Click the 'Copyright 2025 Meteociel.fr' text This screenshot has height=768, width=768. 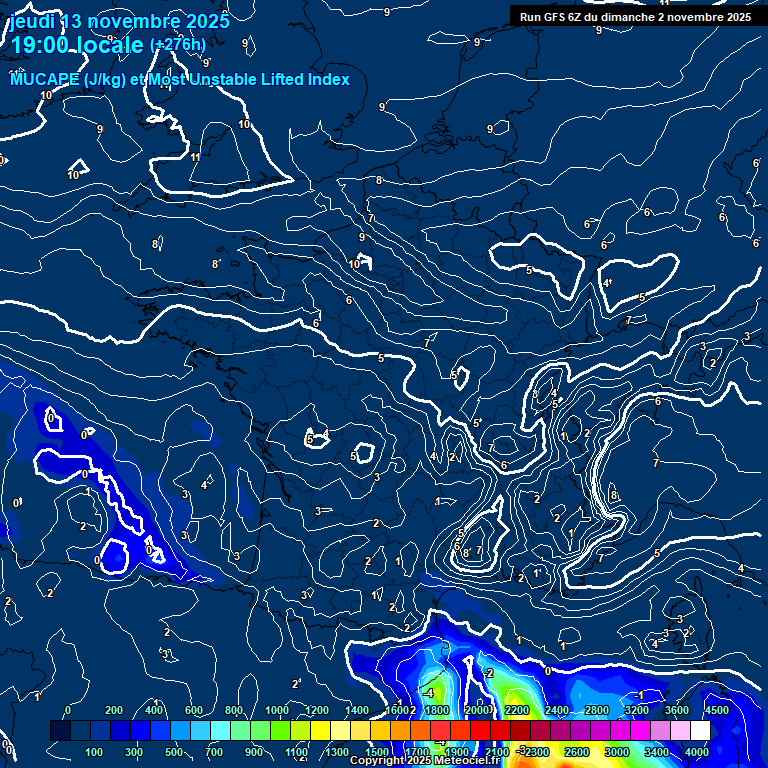[x=425, y=760]
